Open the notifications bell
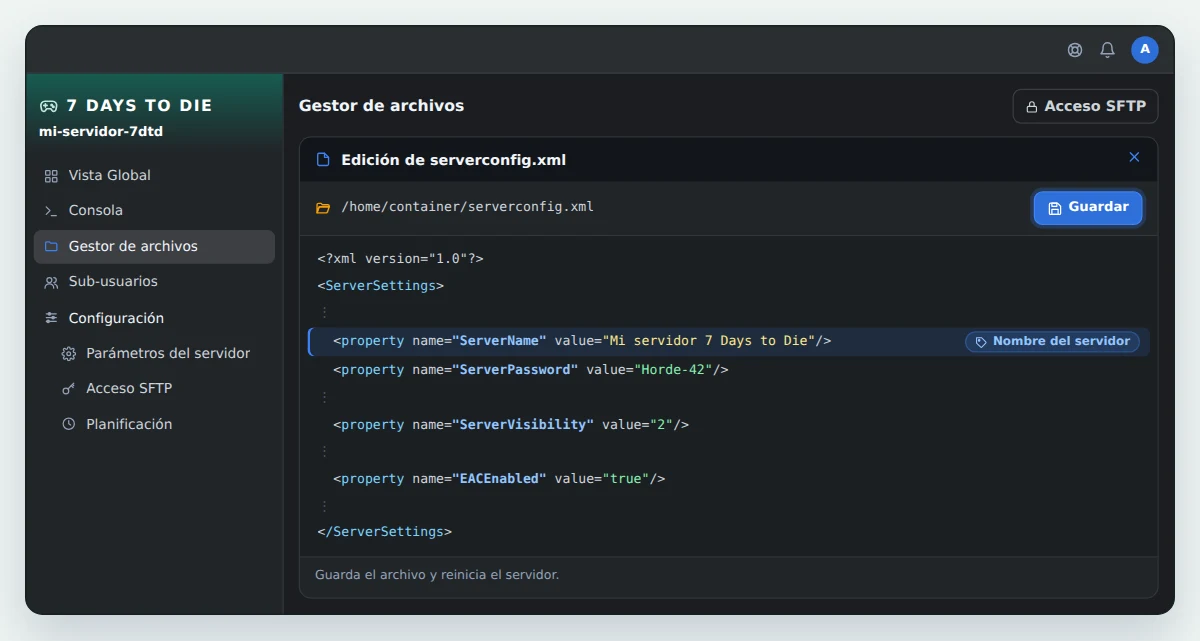1200x641 pixels. (1107, 50)
